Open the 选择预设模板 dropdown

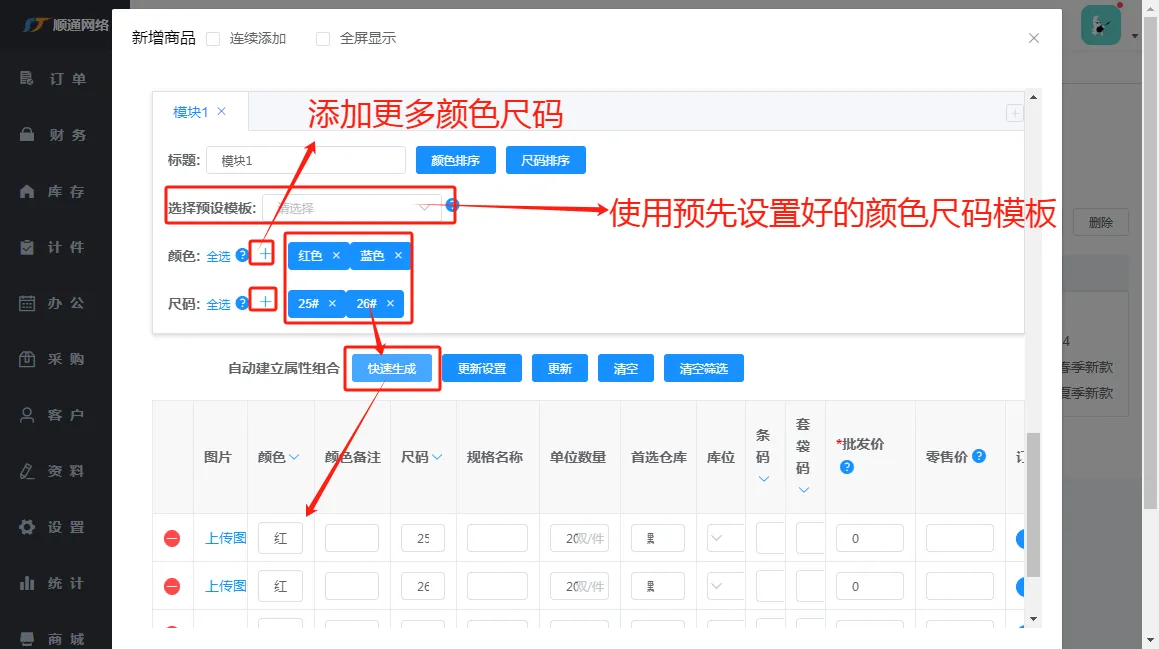tap(352, 208)
